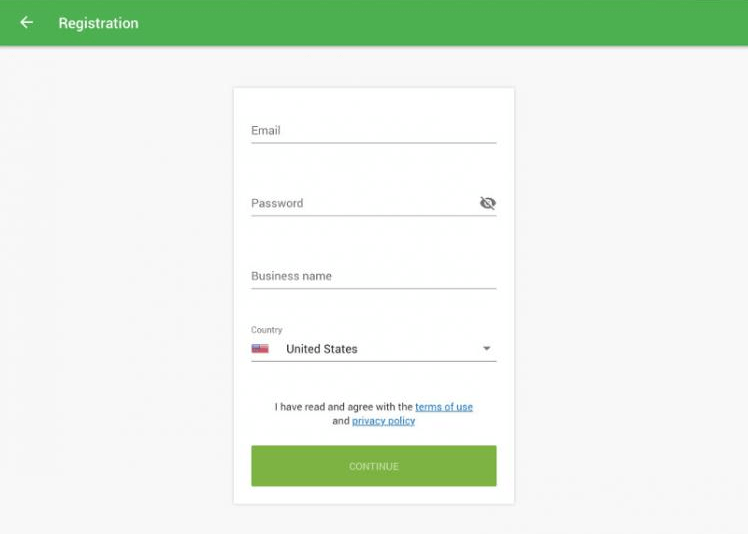Click the "Business name" placeholder label
The width and height of the screenshot is (748, 534).
pos(291,276)
